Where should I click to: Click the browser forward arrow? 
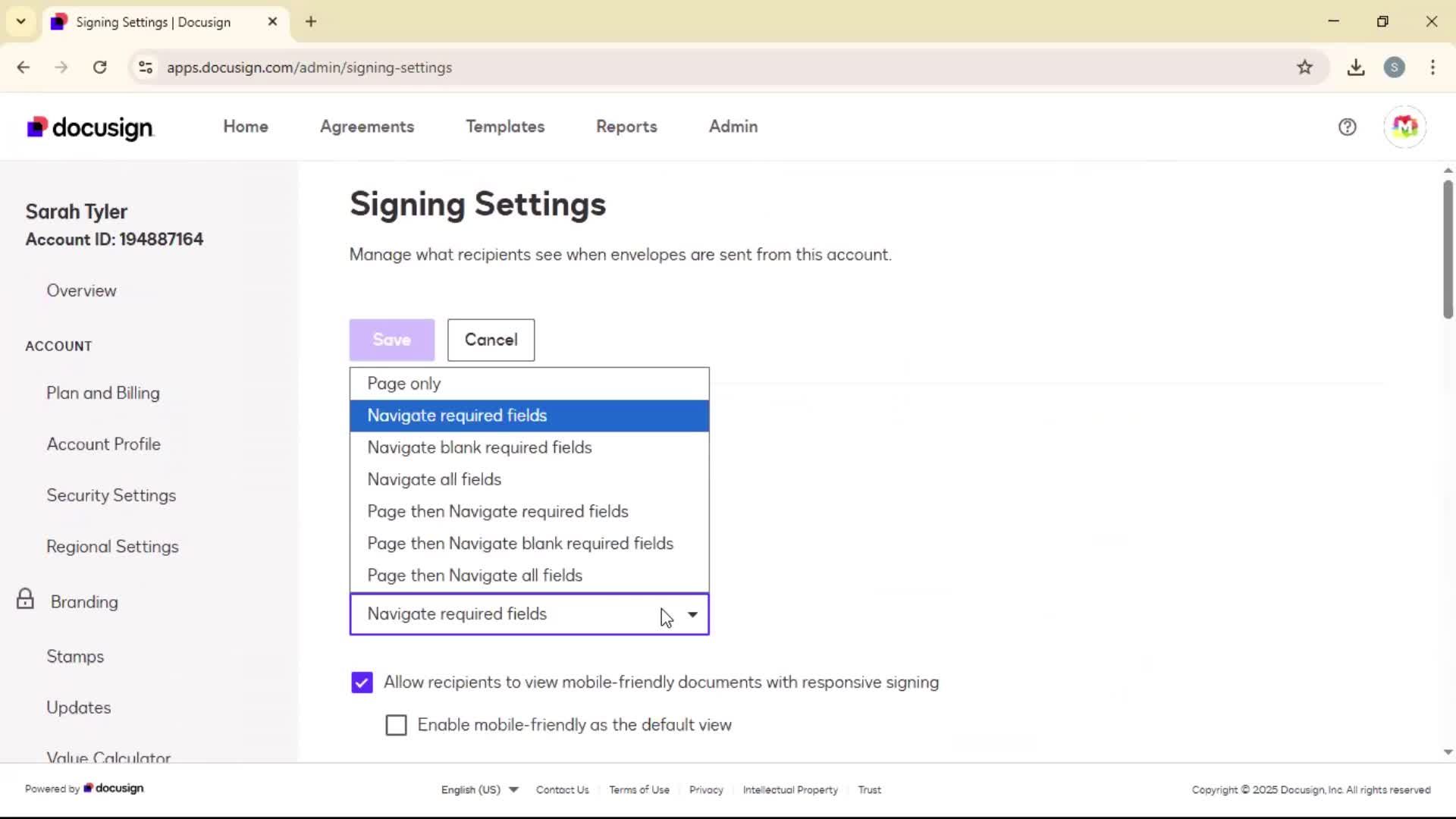click(x=61, y=67)
